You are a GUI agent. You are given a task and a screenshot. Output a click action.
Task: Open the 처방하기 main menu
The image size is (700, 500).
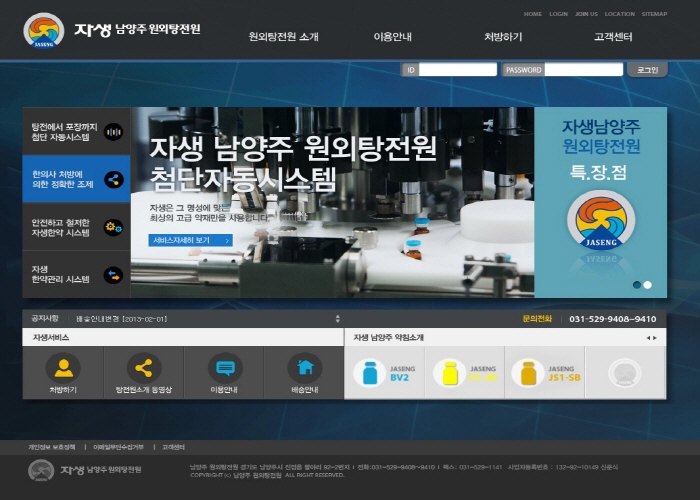503,37
